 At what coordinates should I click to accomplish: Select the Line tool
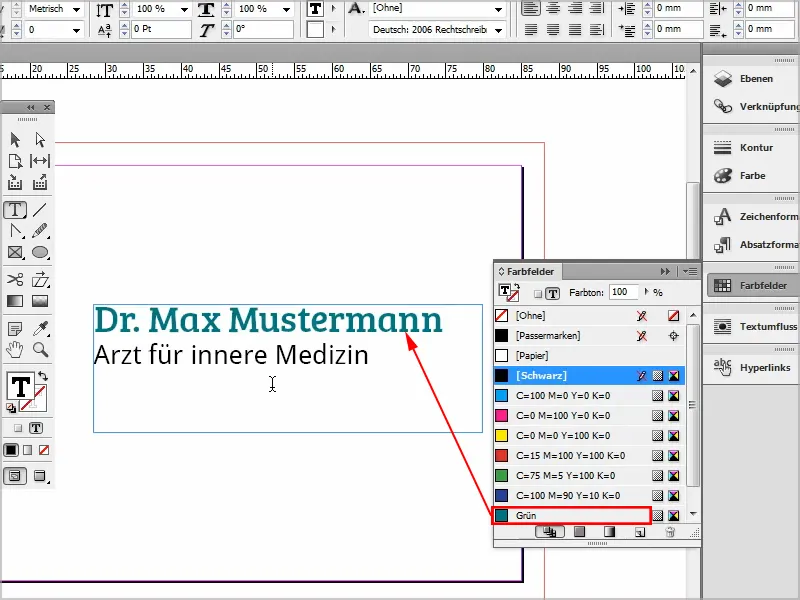point(40,210)
